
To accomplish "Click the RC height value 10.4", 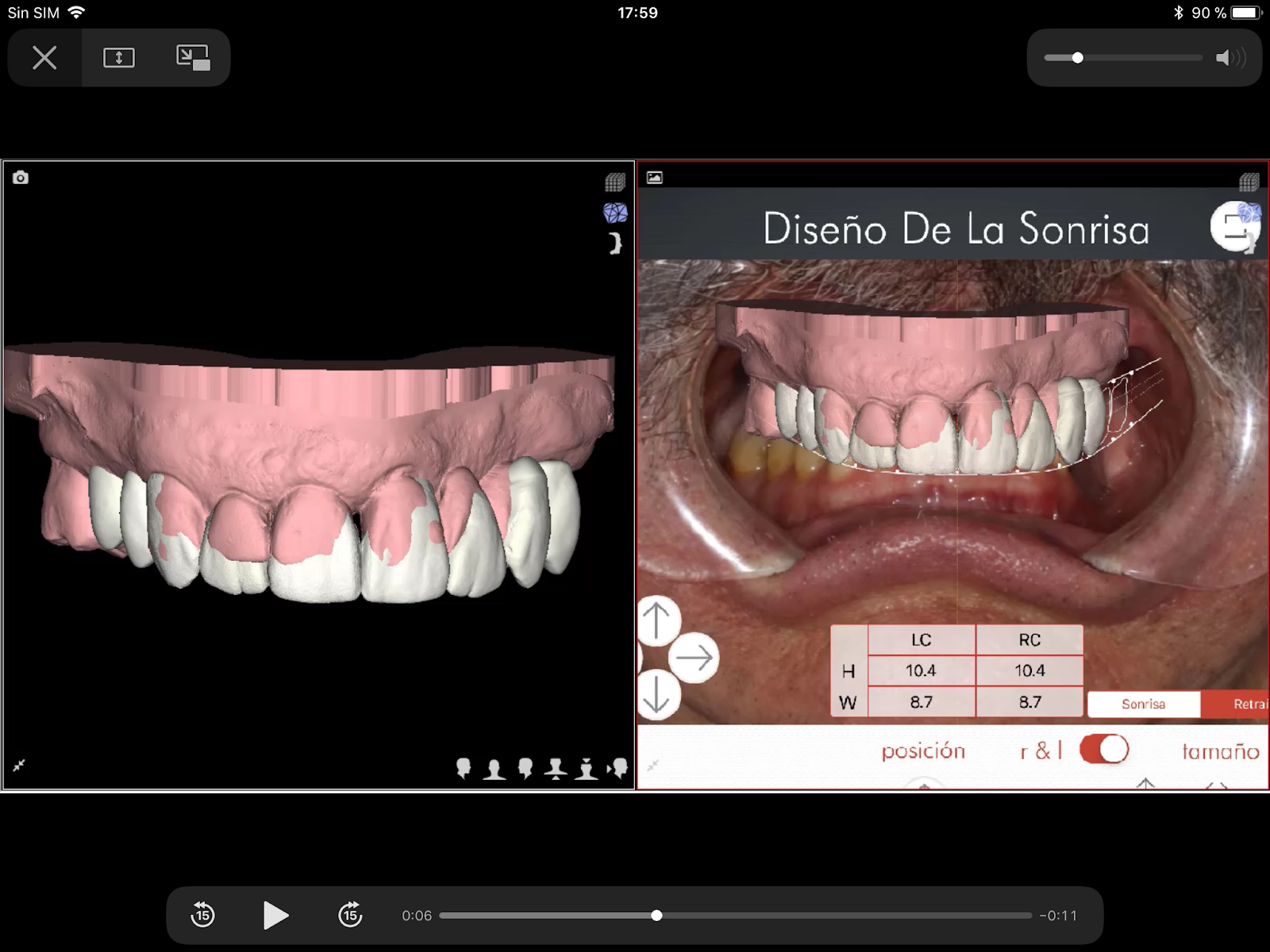I will [x=1029, y=670].
